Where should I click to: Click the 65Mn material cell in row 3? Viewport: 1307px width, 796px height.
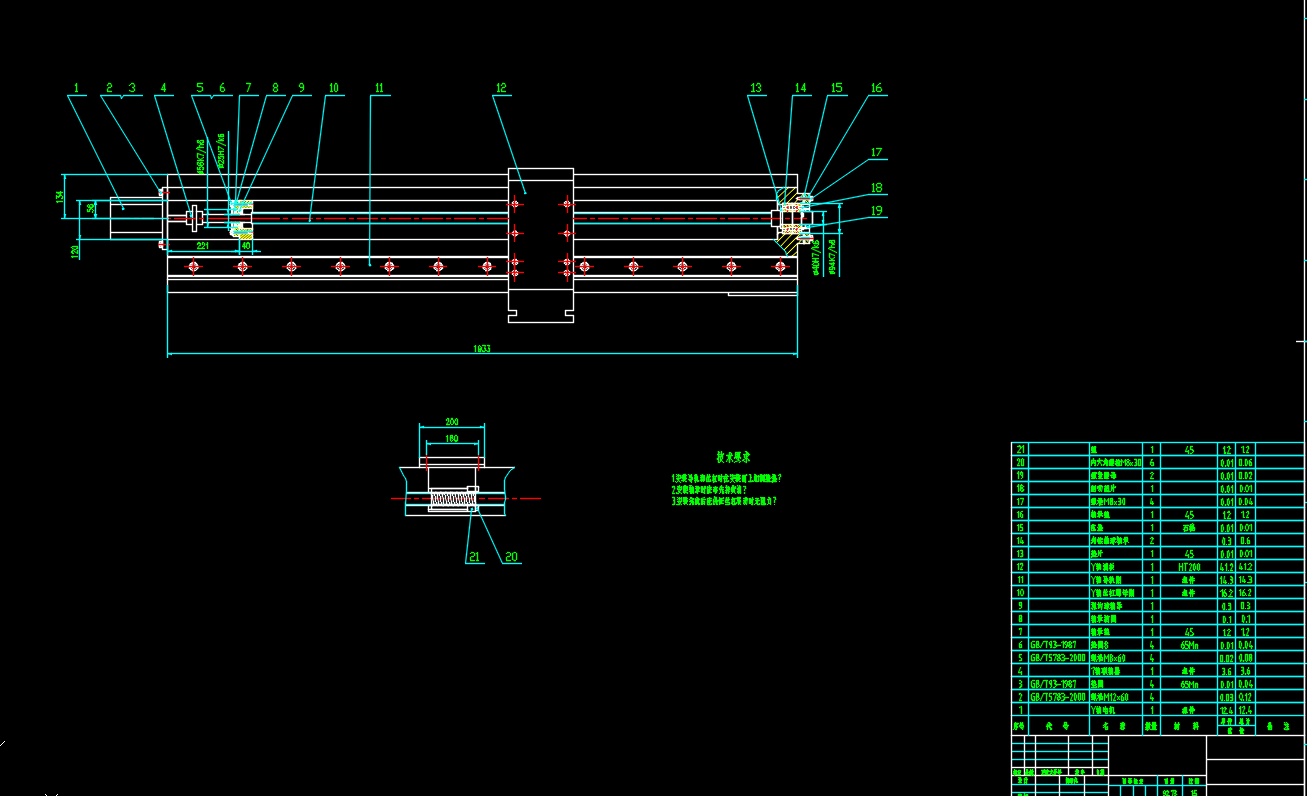pyautogui.click(x=1188, y=684)
